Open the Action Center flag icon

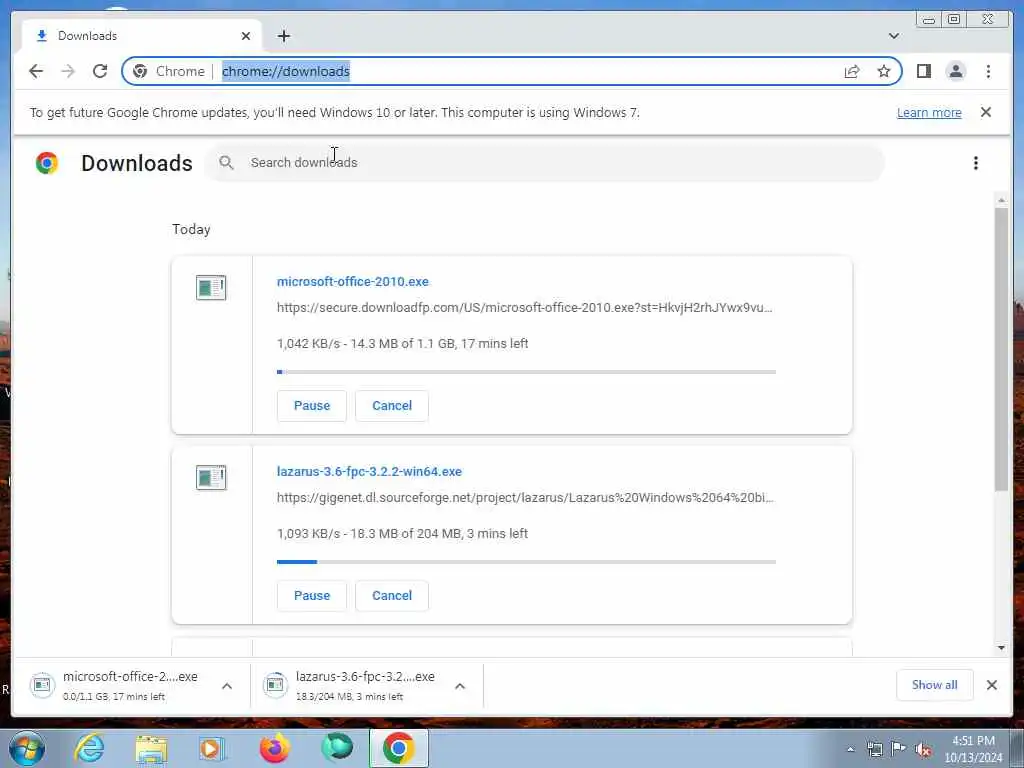899,749
